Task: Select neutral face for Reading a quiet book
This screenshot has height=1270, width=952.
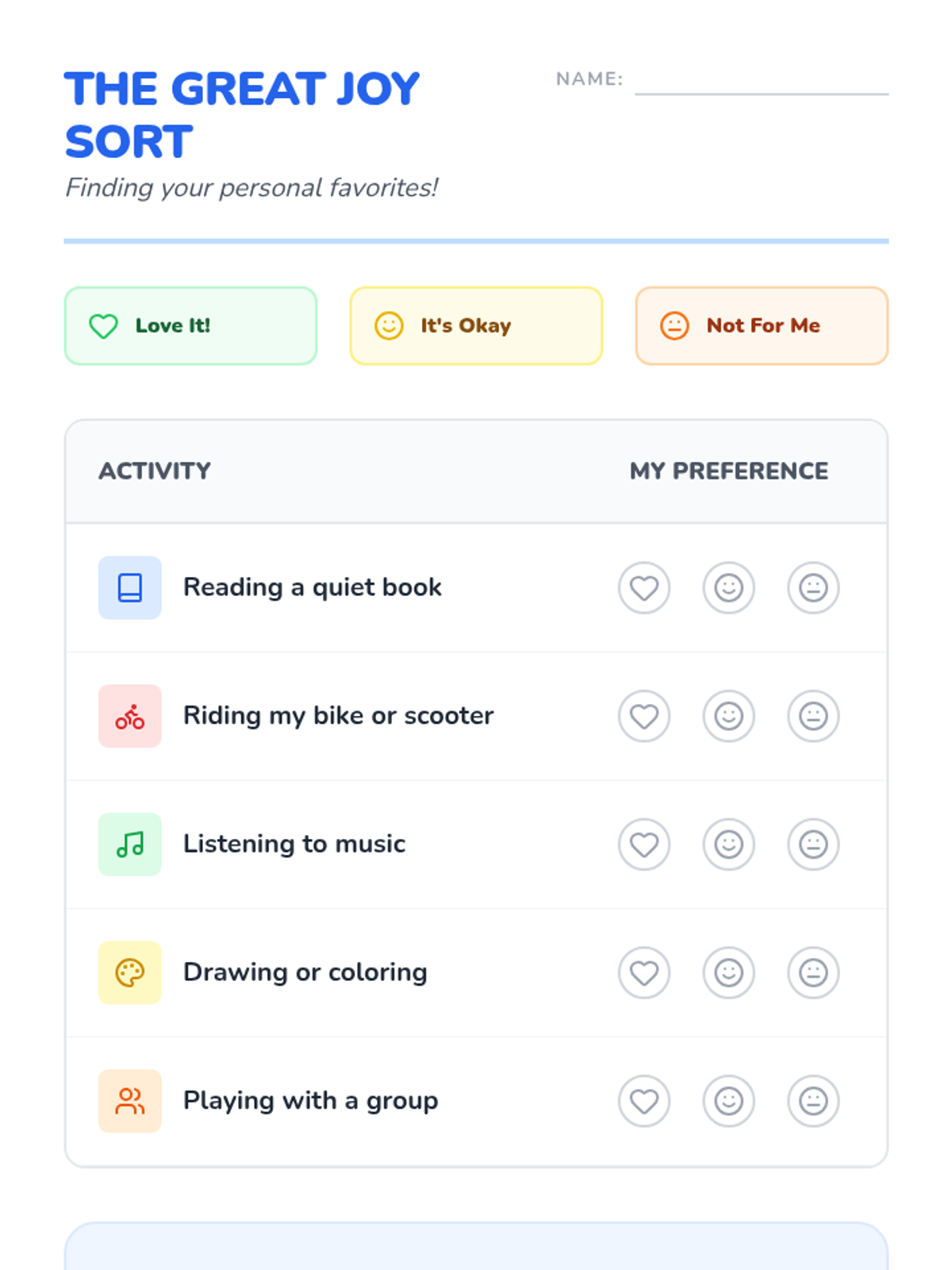Action: tap(813, 588)
